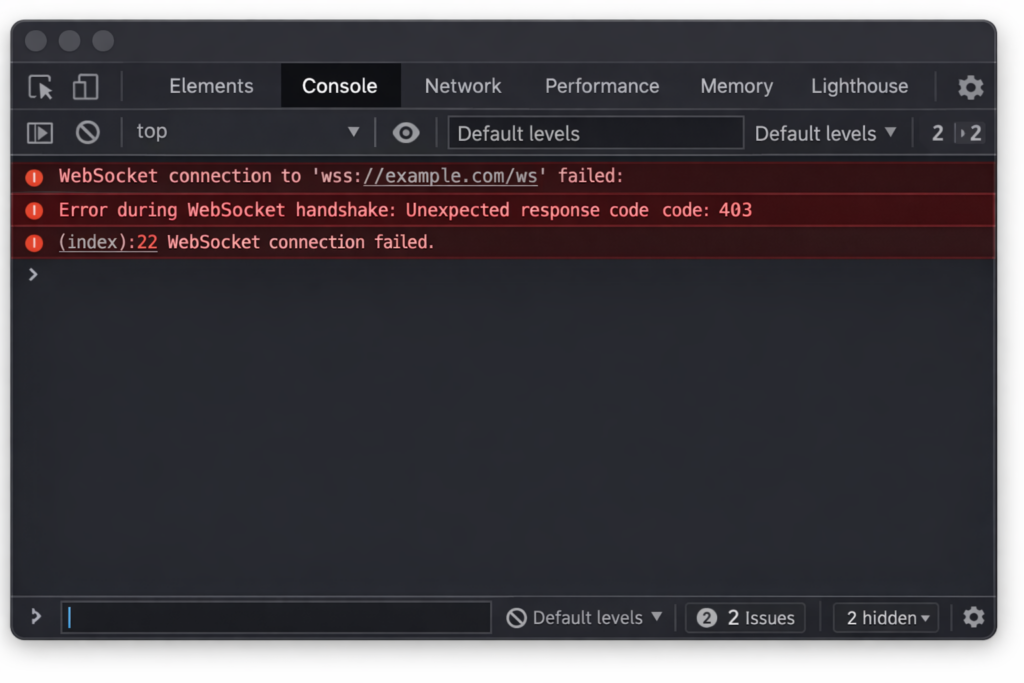Show the console sidebar

coord(41,131)
